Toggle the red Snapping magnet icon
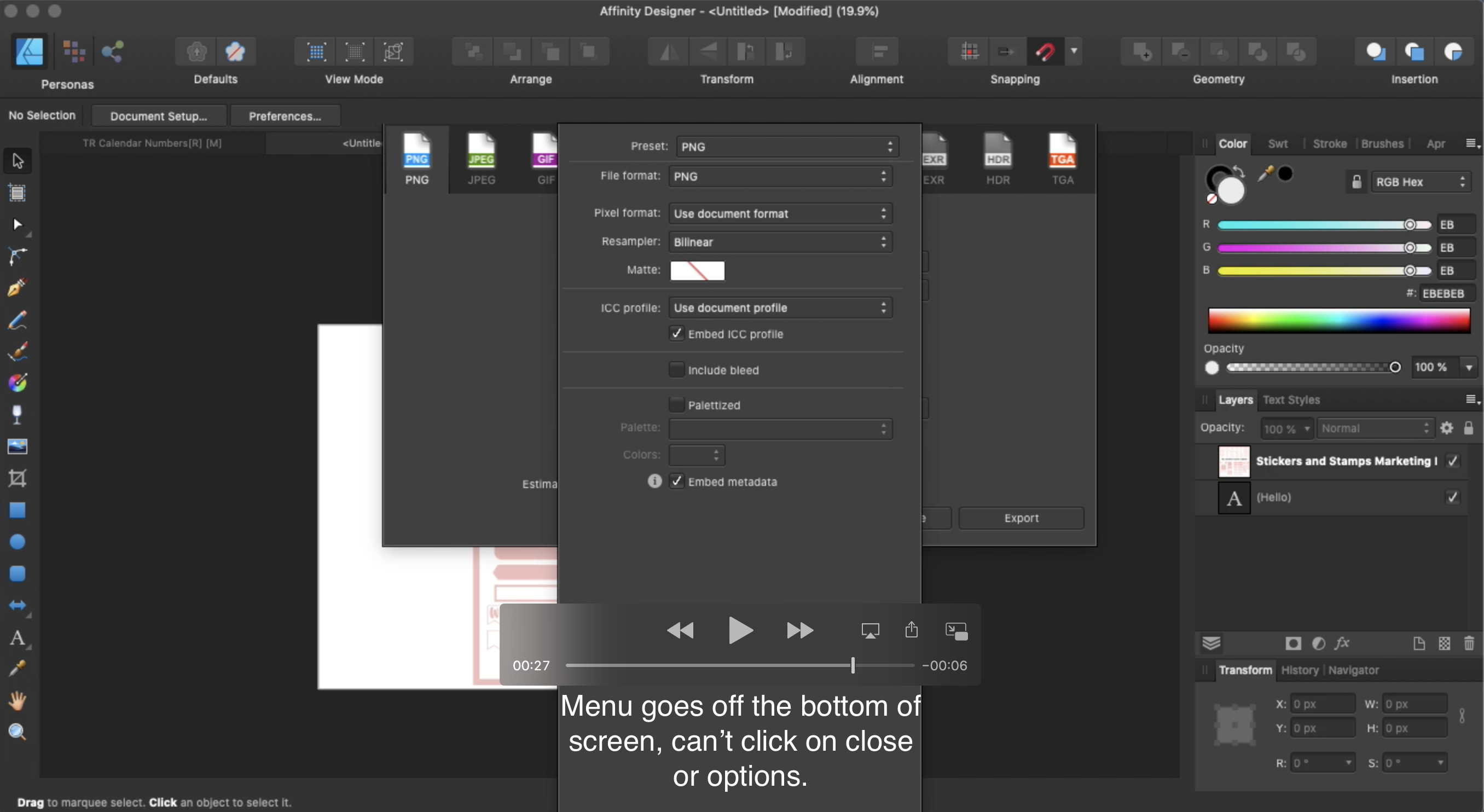The width and height of the screenshot is (1484, 812). pyautogui.click(x=1045, y=52)
